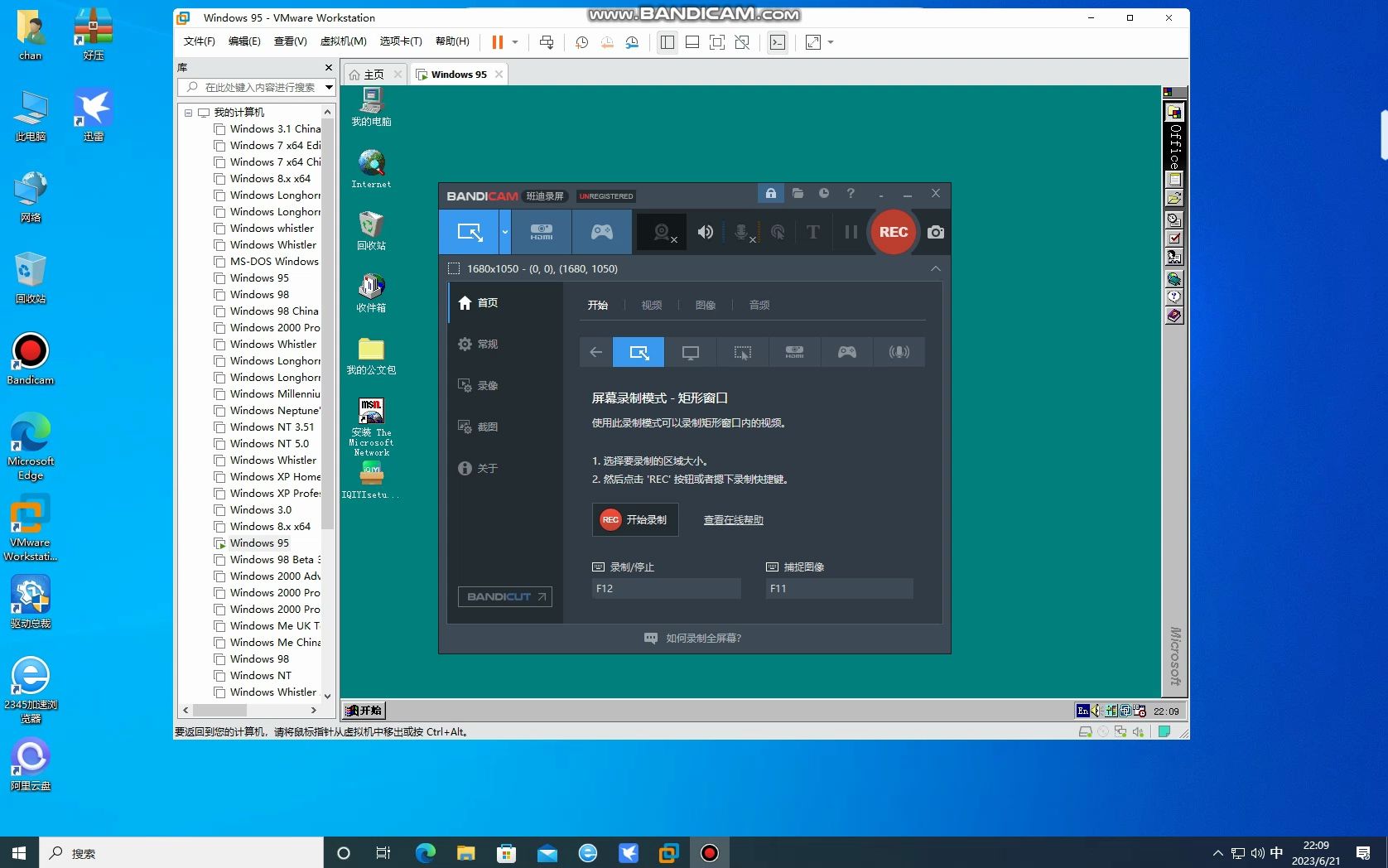This screenshot has height=868, width=1388.
Task: Open the 首页 home section in sidebar
Action: [505, 302]
